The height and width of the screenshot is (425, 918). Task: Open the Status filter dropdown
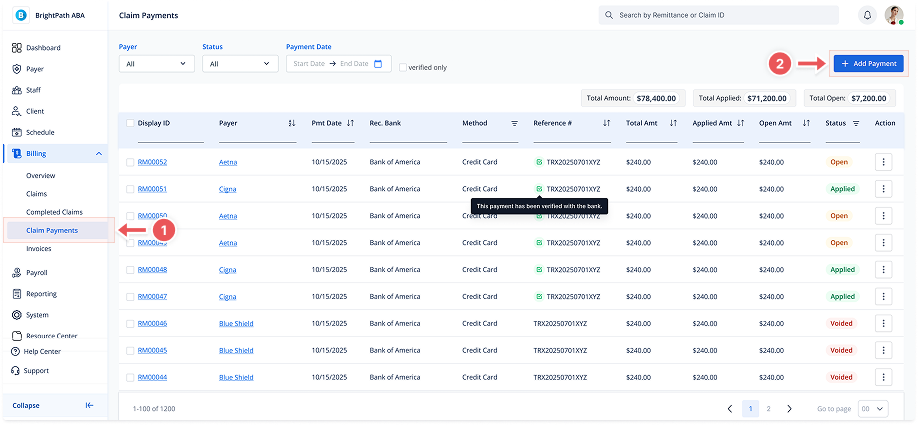(x=240, y=64)
